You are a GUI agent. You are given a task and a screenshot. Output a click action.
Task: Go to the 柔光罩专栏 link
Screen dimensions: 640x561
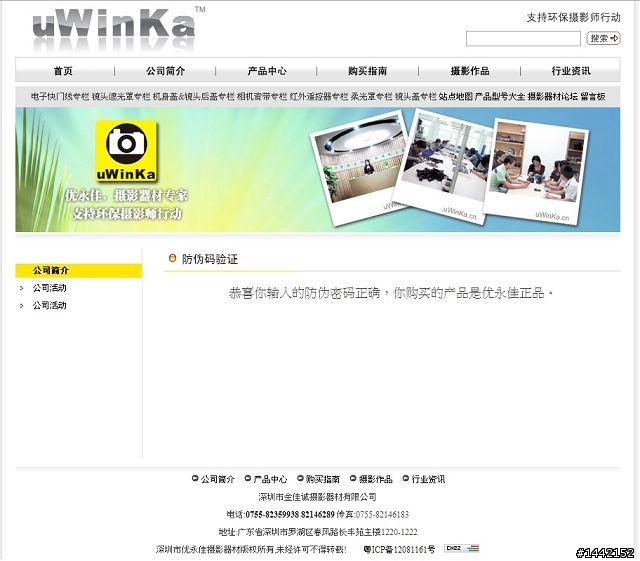pos(371,96)
